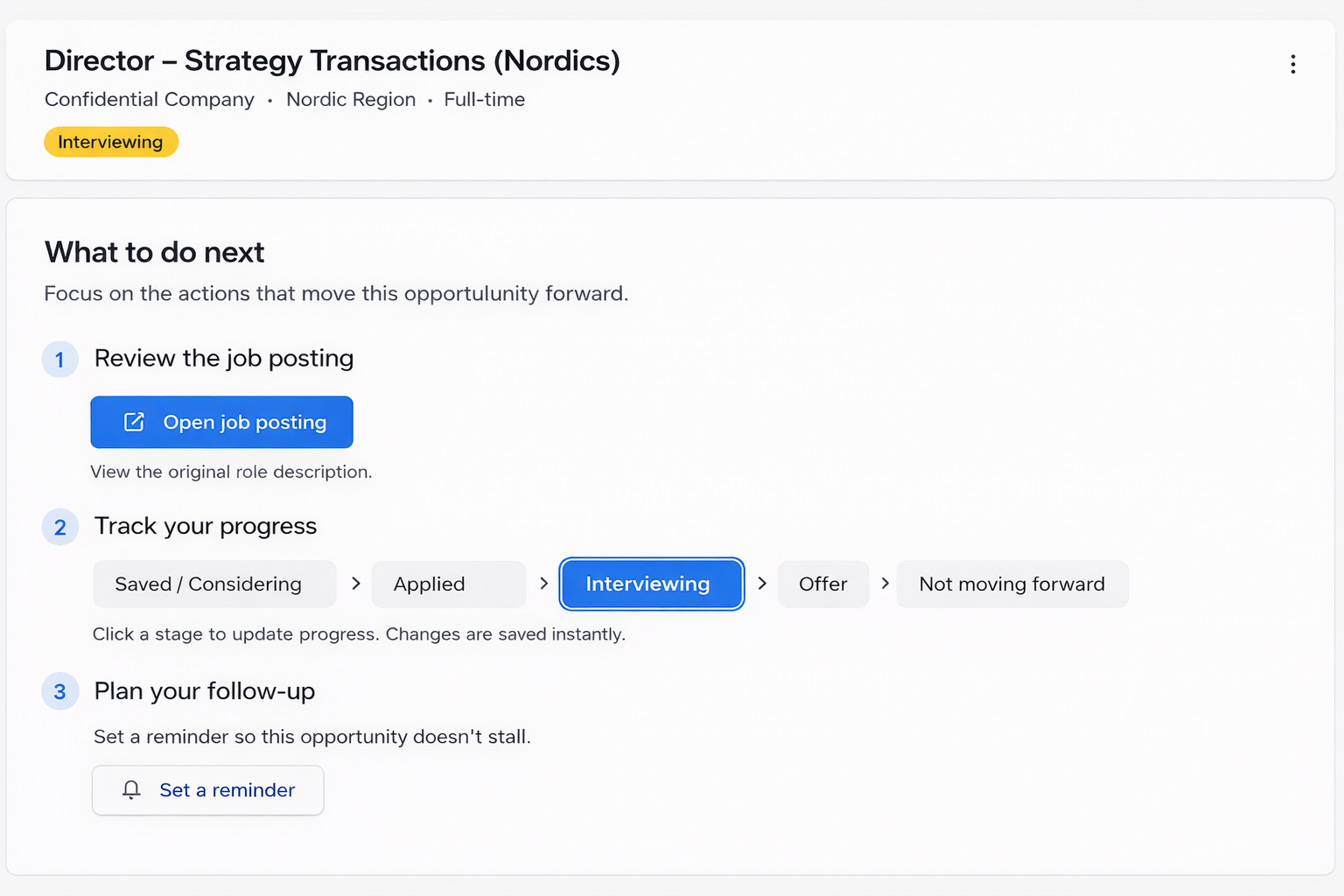
Task: Click the external link icon on Open job posting
Action: (134, 422)
